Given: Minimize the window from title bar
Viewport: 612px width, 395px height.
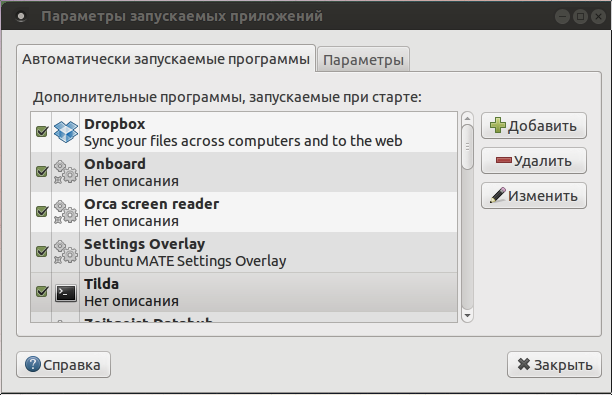Looking at the screenshot, I should tap(562, 16).
